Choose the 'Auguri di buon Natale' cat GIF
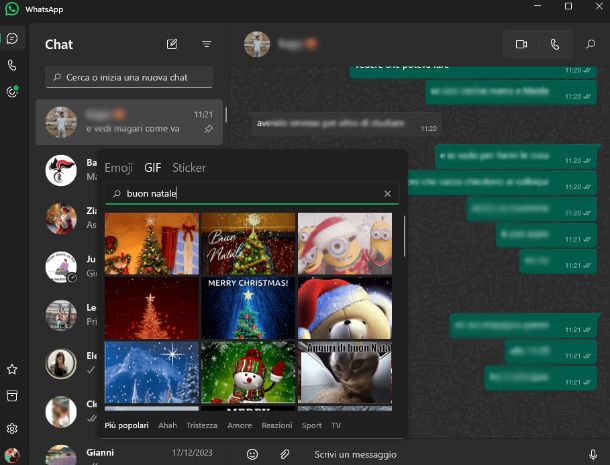 pyautogui.click(x=345, y=372)
